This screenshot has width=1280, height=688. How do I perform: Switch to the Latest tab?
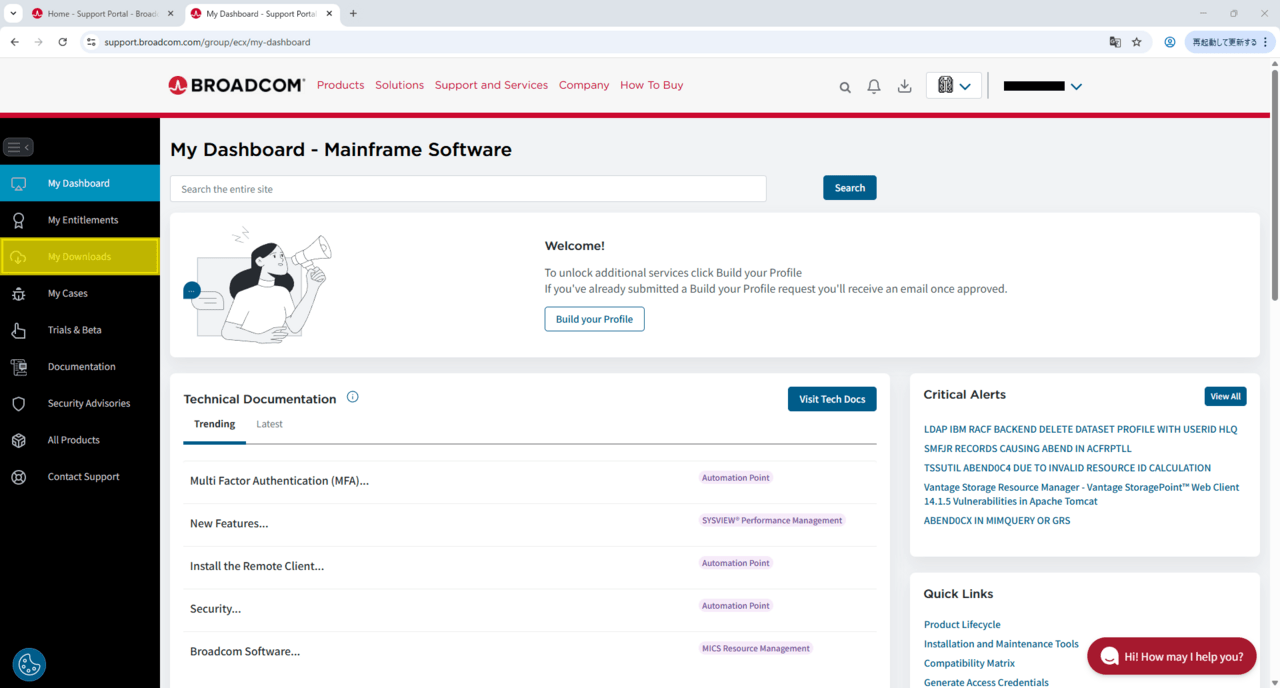tap(269, 424)
